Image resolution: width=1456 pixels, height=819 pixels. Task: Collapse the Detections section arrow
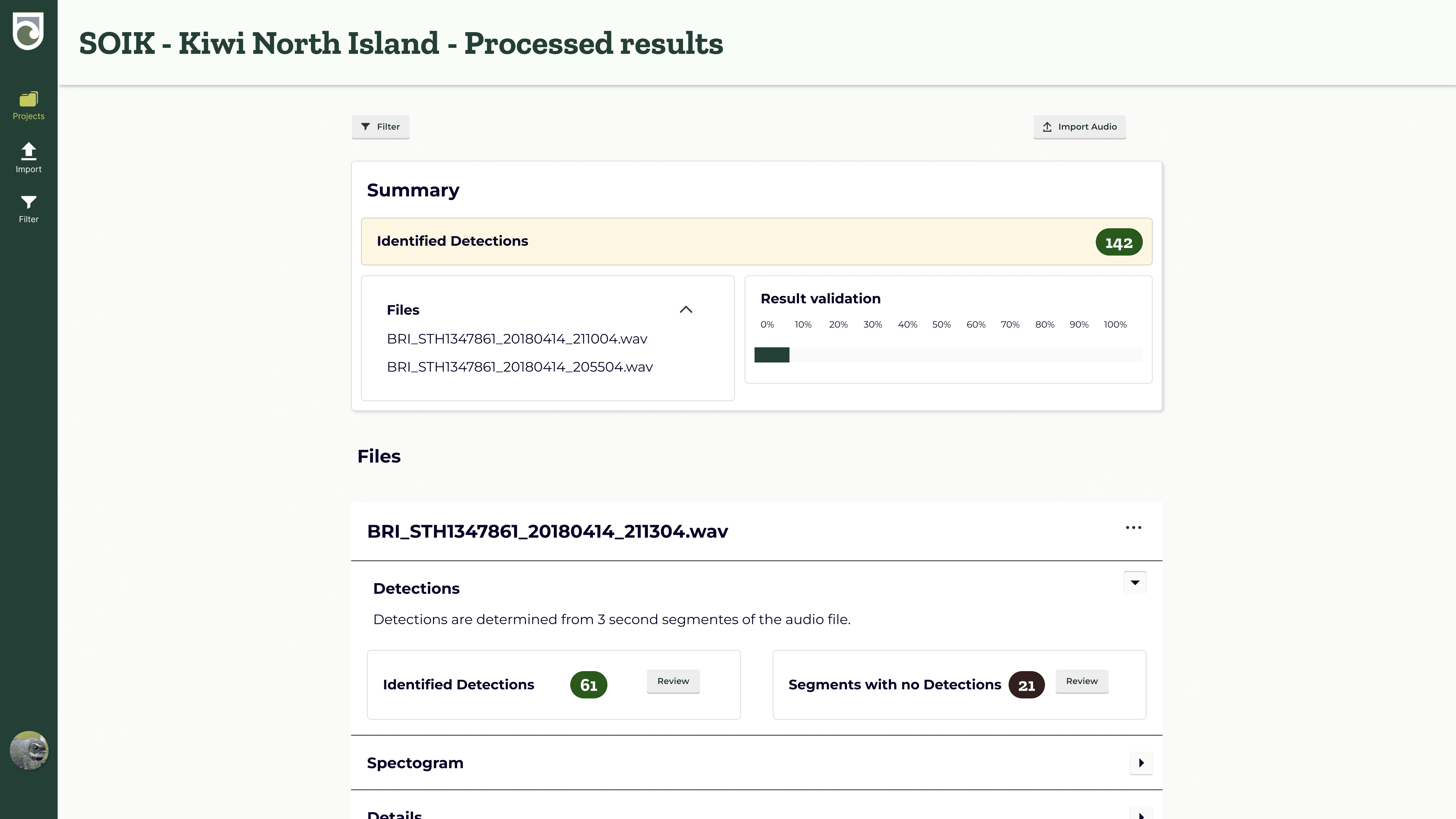[x=1135, y=582]
